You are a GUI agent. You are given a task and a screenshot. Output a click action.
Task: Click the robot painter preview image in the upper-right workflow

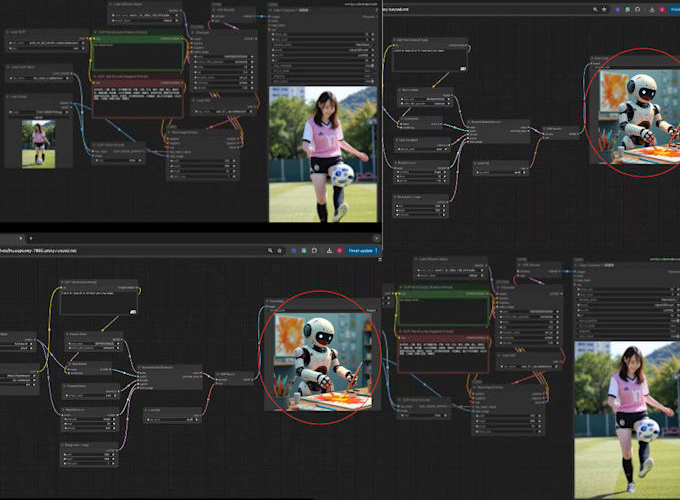coord(640,111)
